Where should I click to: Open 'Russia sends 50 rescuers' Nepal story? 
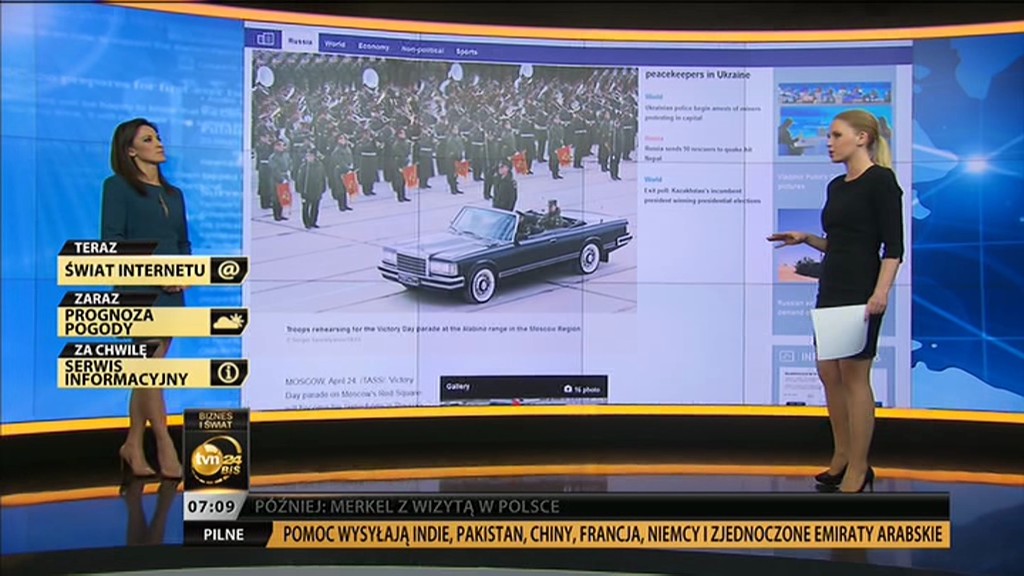(697, 153)
